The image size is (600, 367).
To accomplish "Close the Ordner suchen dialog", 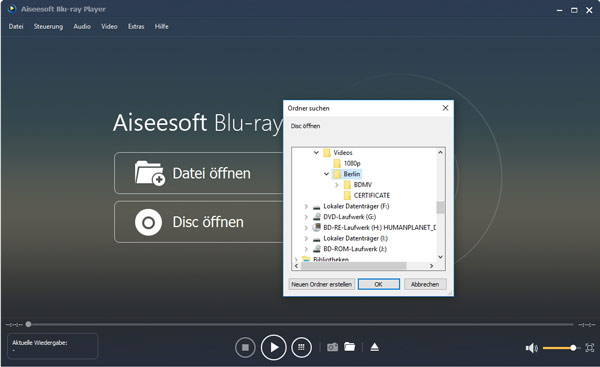I will (x=445, y=108).
